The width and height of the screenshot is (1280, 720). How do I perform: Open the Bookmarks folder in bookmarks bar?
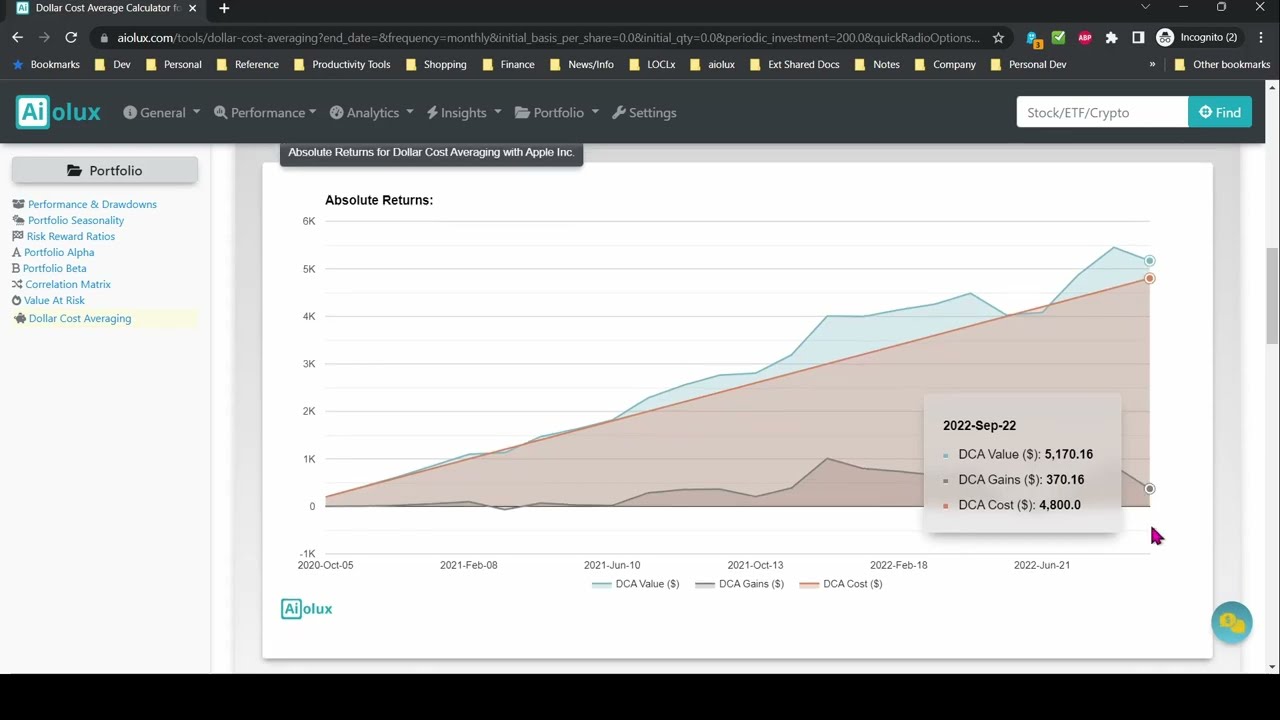tap(46, 64)
